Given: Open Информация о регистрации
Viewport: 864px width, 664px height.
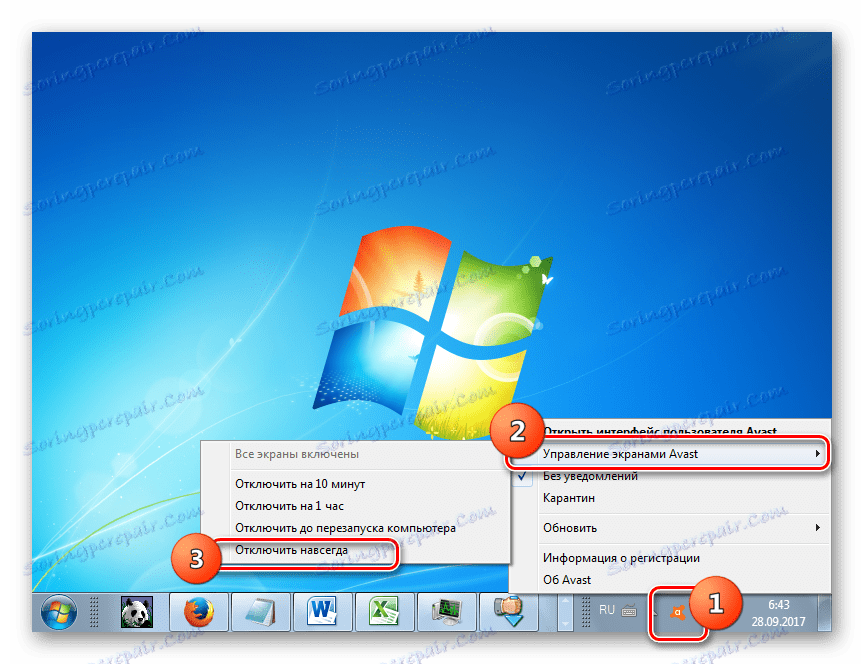Looking at the screenshot, I should pyautogui.click(x=668, y=558).
